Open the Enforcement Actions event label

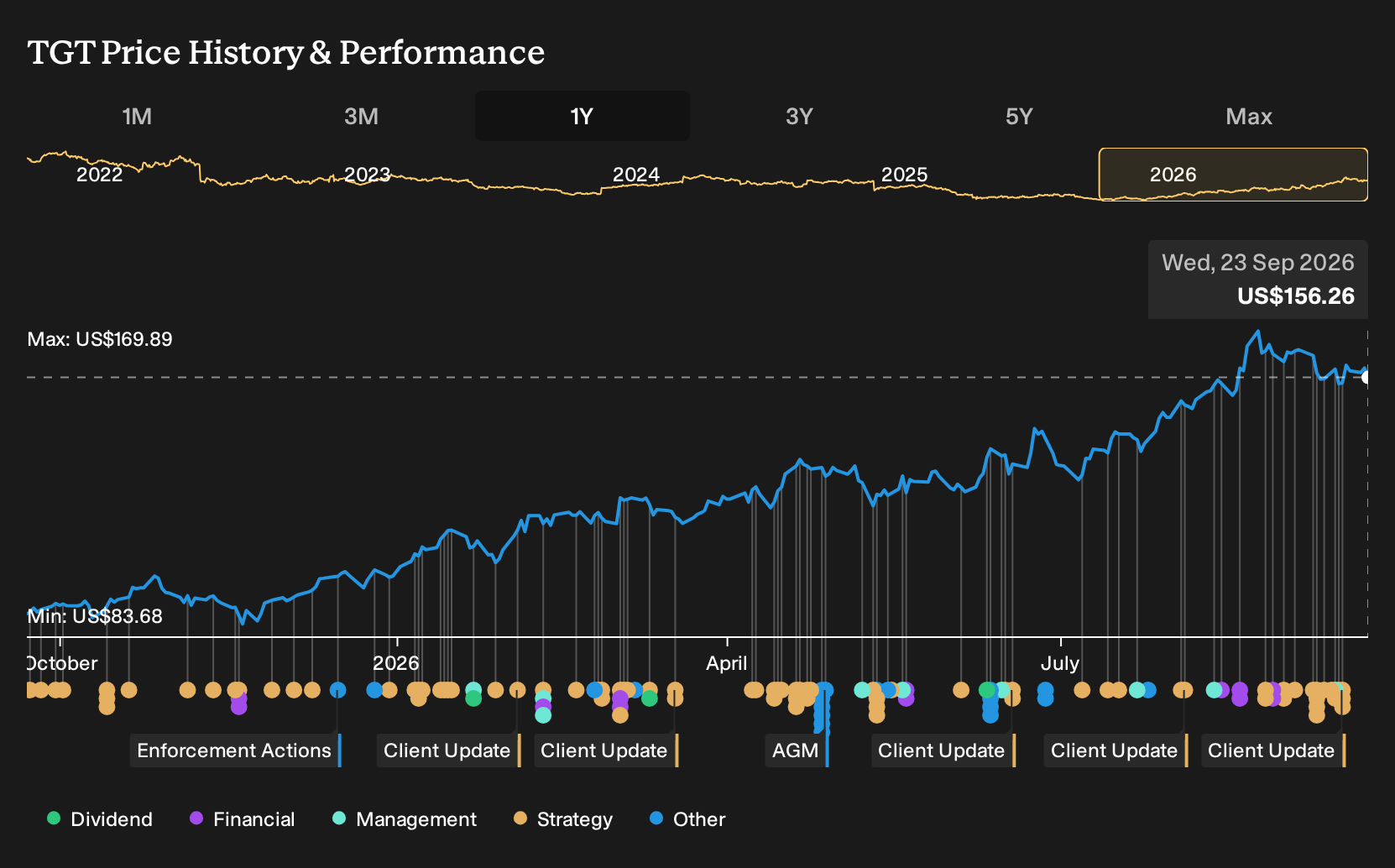[x=235, y=750]
